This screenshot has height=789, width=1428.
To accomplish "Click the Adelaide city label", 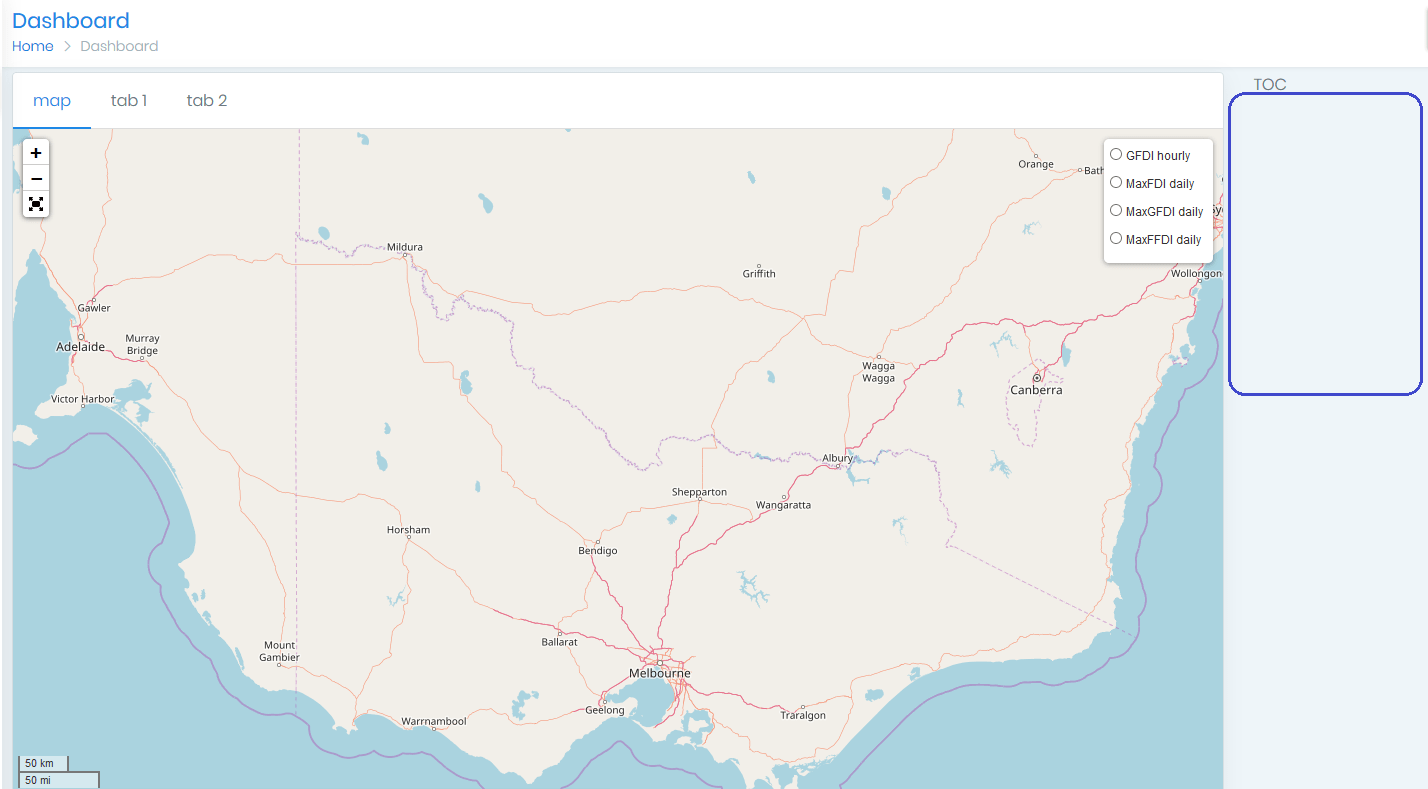I will coord(80,347).
